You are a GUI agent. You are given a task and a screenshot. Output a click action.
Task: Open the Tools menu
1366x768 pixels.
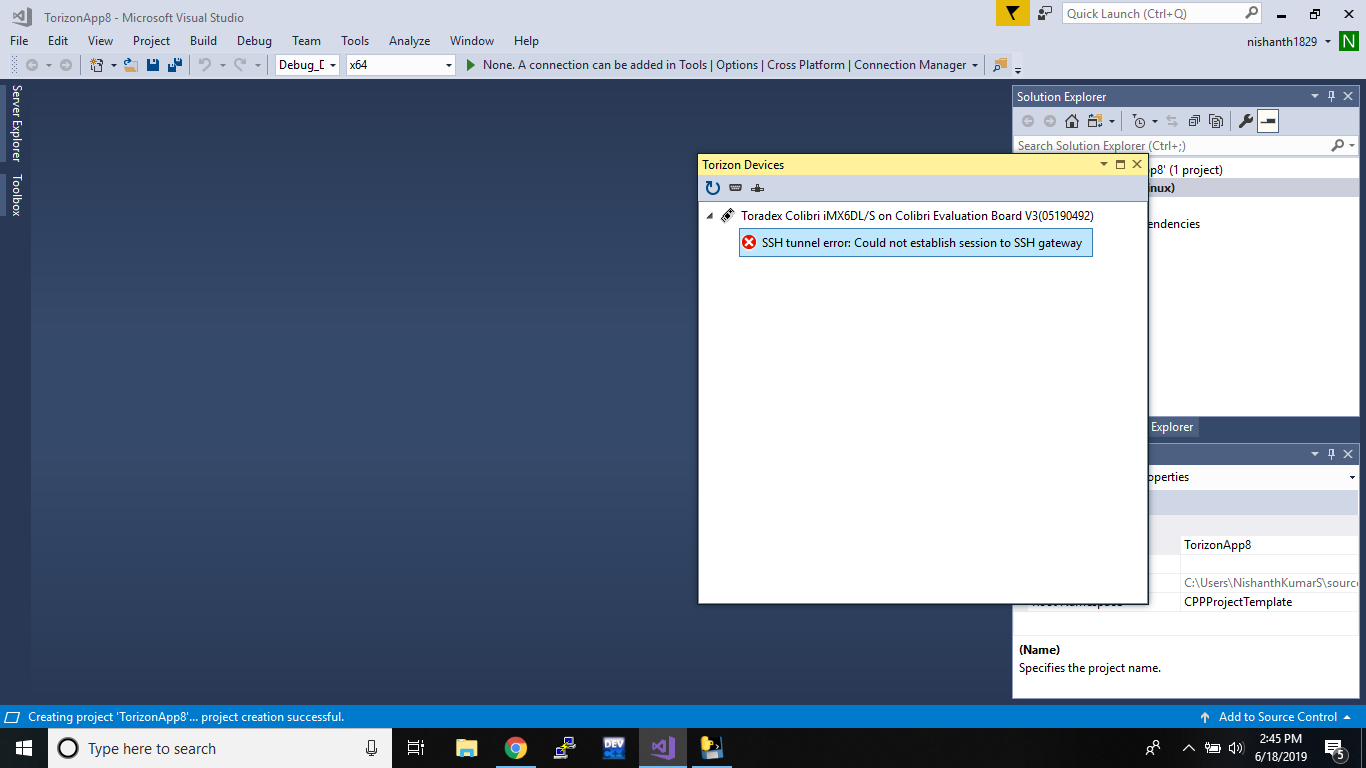click(x=355, y=41)
